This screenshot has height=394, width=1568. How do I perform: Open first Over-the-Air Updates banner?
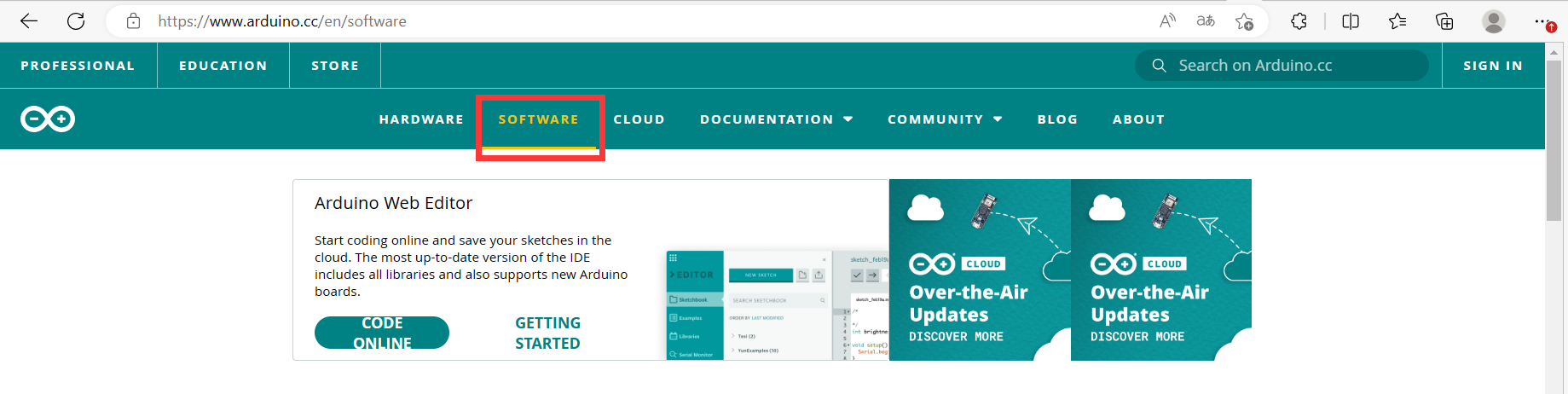coord(980,269)
